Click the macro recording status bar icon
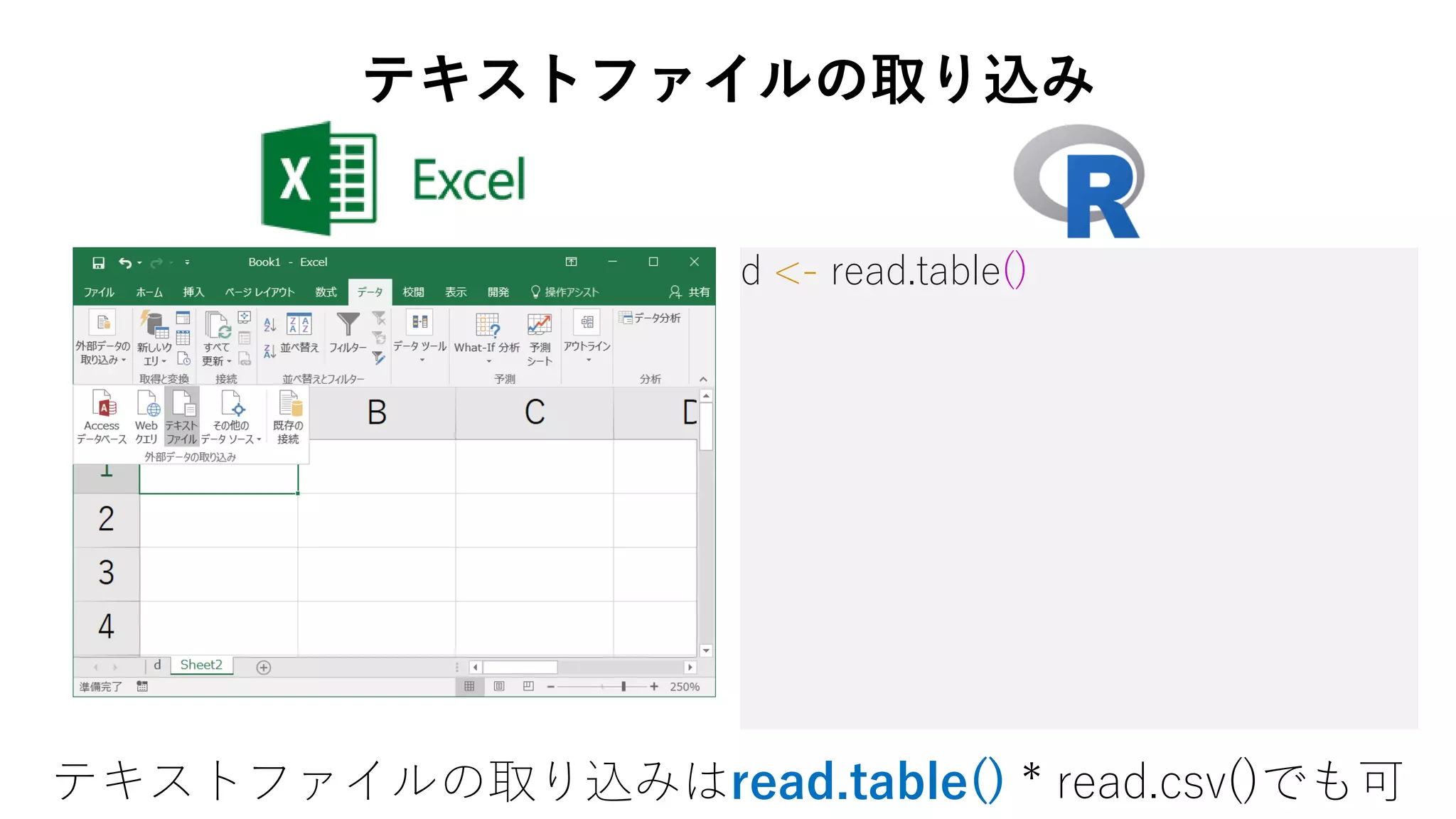Image resolution: width=1456 pixels, height=819 pixels. (x=142, y=687)
